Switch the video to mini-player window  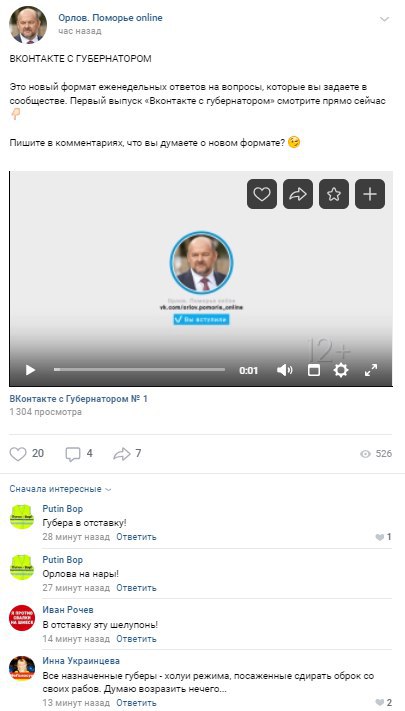(x=313, y=370)
